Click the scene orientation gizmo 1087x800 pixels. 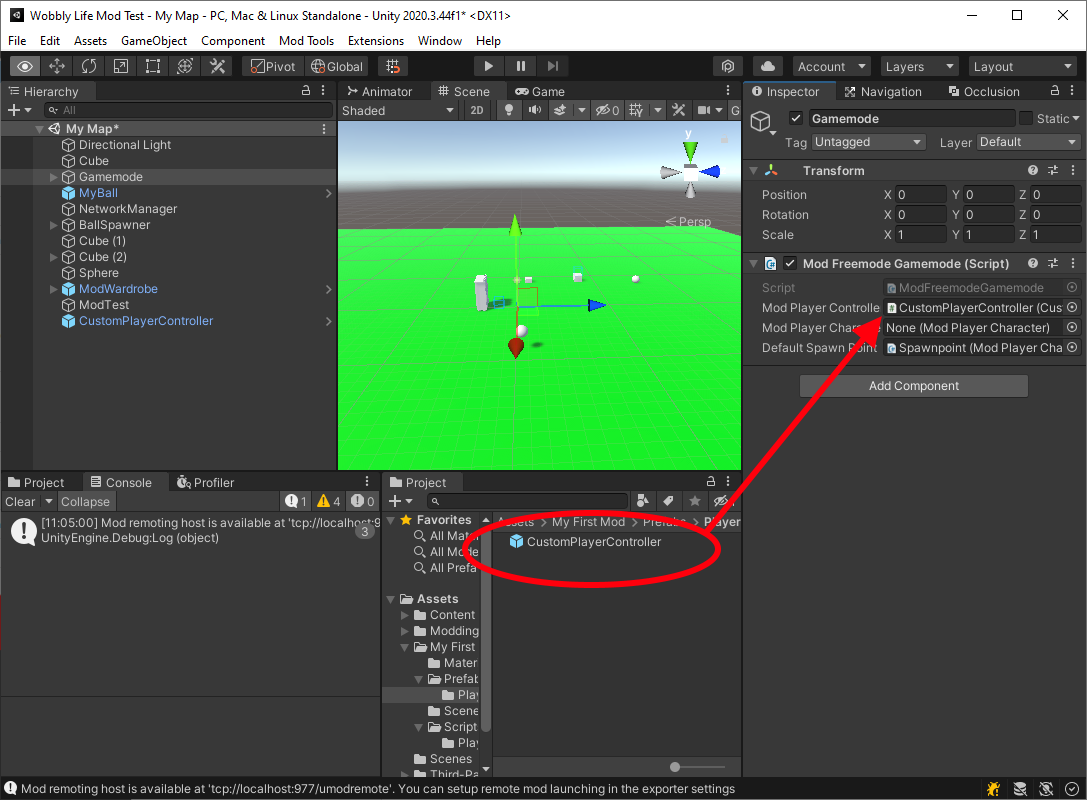pos(690,171)
